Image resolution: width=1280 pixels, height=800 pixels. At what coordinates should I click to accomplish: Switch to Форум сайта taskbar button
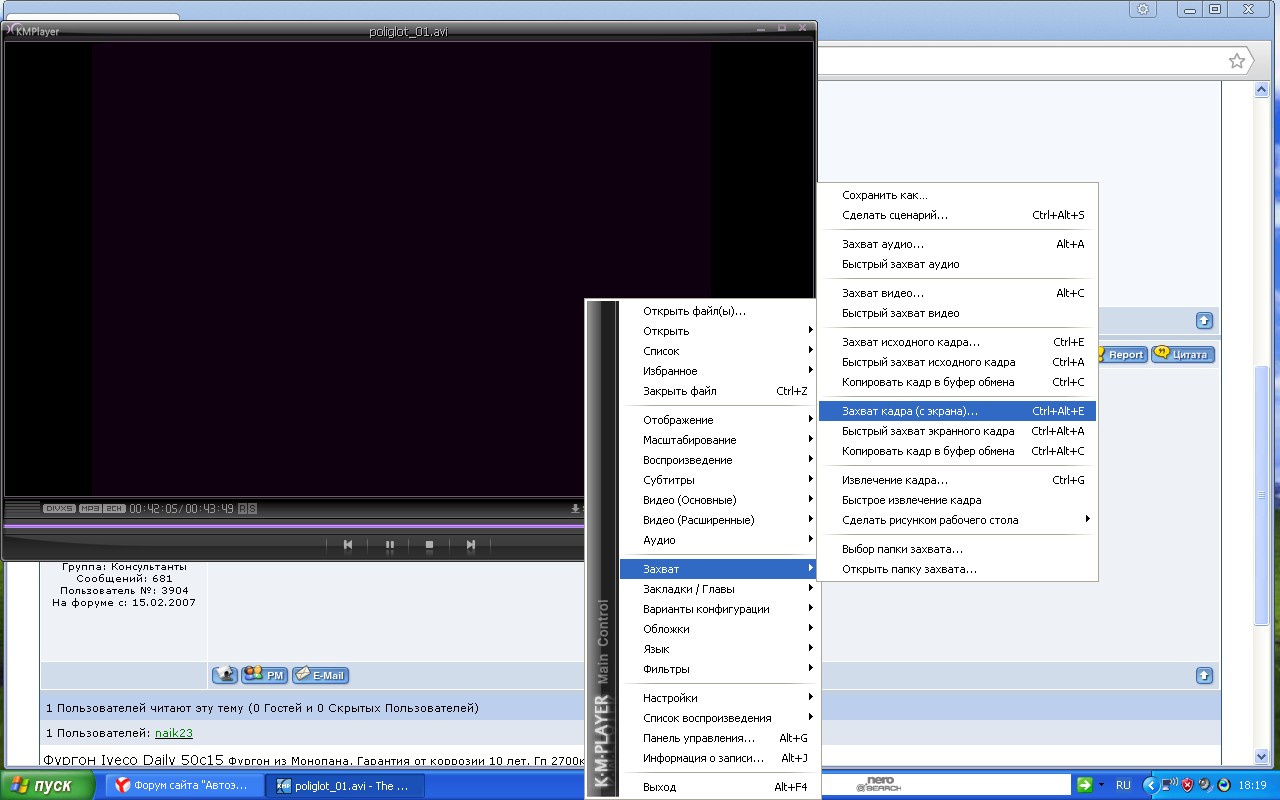pos(185,786)
